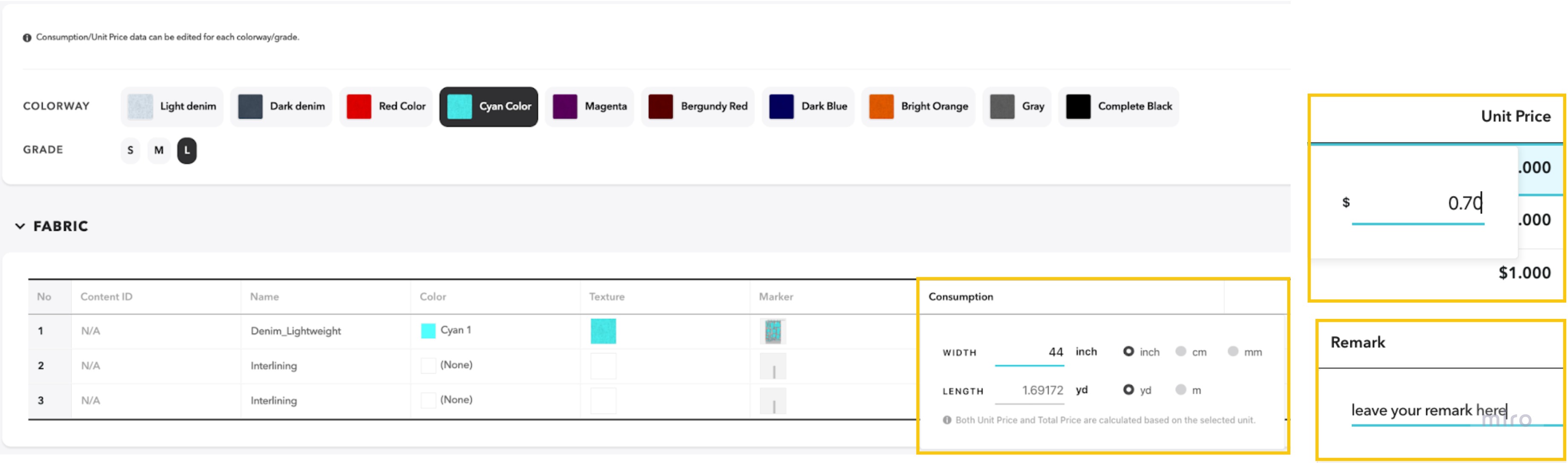Click the (None) color swatch in row 2
The height and width of the screenshot is (463, 1568).
429,365
